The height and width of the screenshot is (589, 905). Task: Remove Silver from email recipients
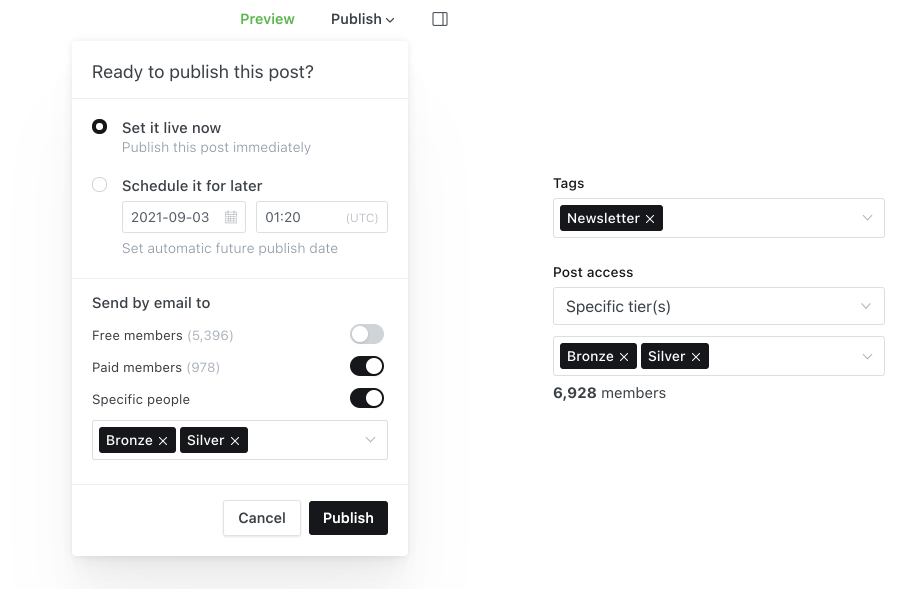pyautogui.click(x=235, y=441)
